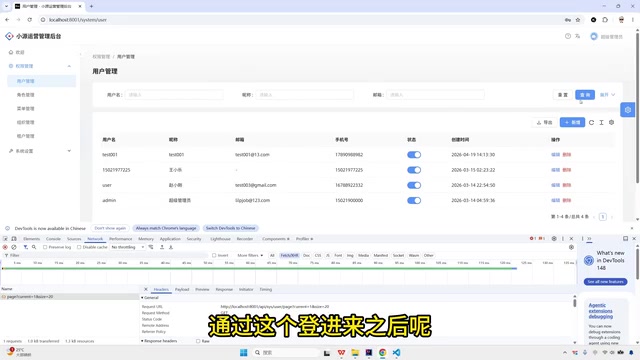The height and width of the screenshot is (360, 640).
Task: Toggle the network filter funnel icon
Action: (x=26, y=247)
